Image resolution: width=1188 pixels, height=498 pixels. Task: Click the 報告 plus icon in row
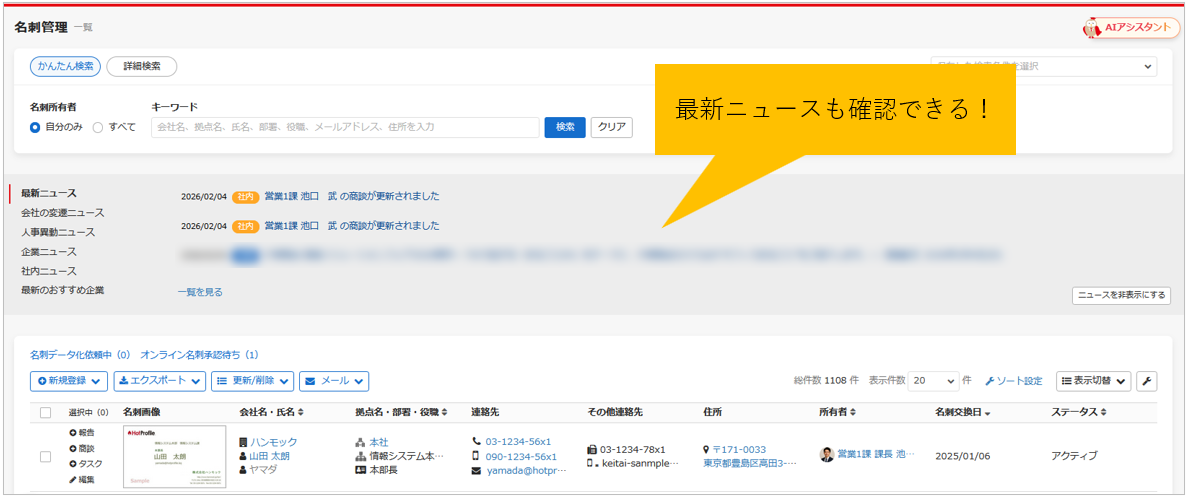click(x=73, y=432)
